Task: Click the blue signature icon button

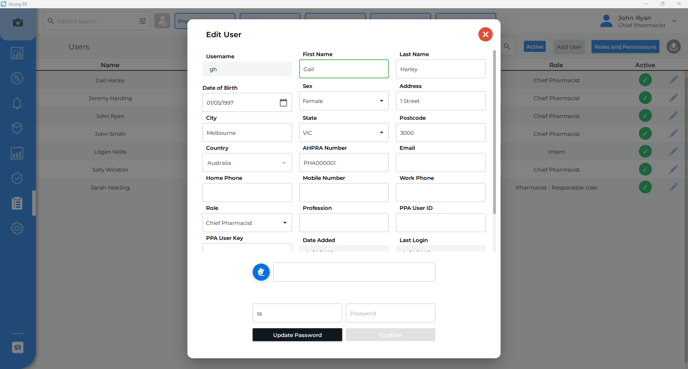Action: click(261, 272)
